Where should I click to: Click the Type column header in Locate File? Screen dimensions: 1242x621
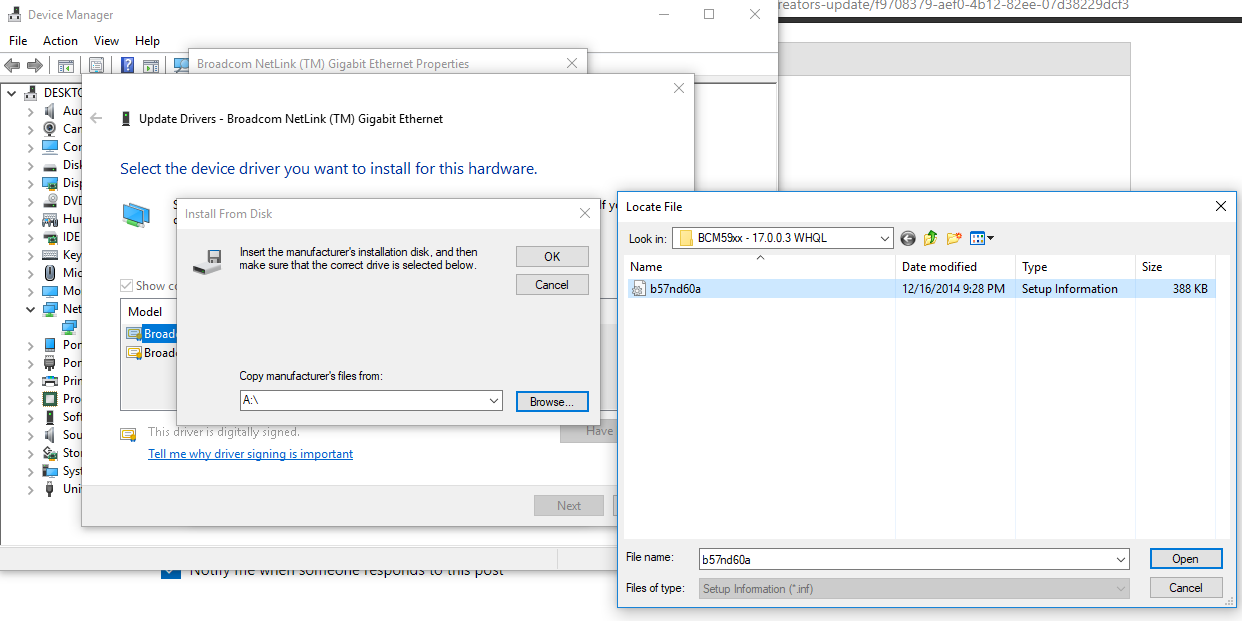1075,267
